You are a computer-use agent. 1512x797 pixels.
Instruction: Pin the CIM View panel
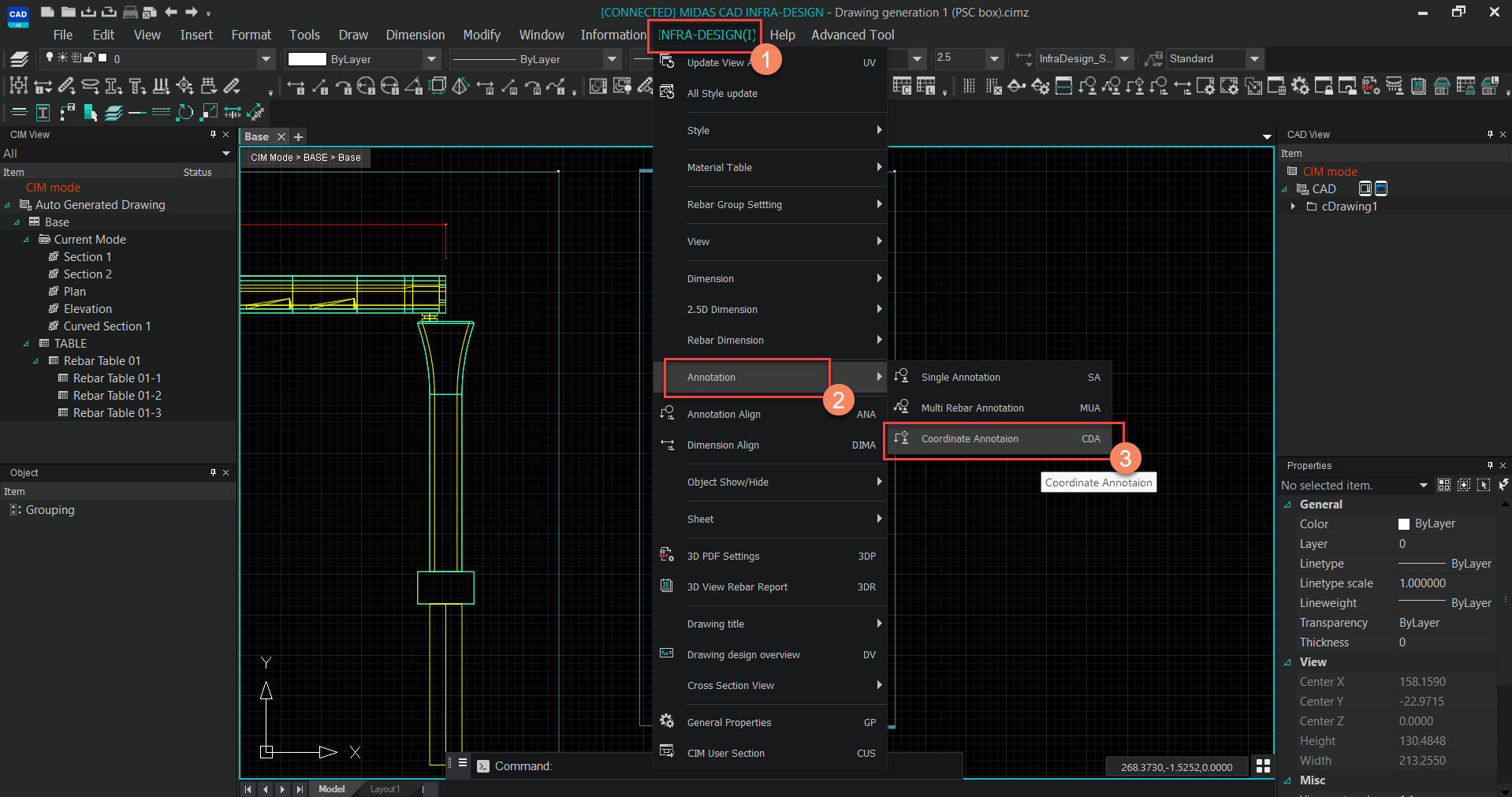(213, 135)
